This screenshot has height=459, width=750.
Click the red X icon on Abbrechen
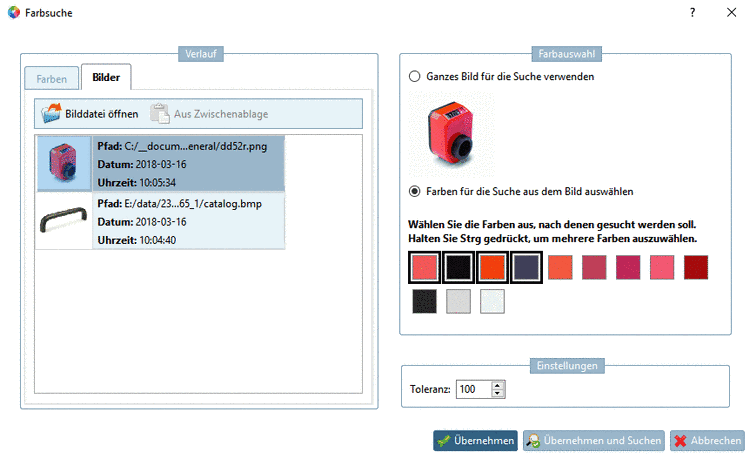680,440
